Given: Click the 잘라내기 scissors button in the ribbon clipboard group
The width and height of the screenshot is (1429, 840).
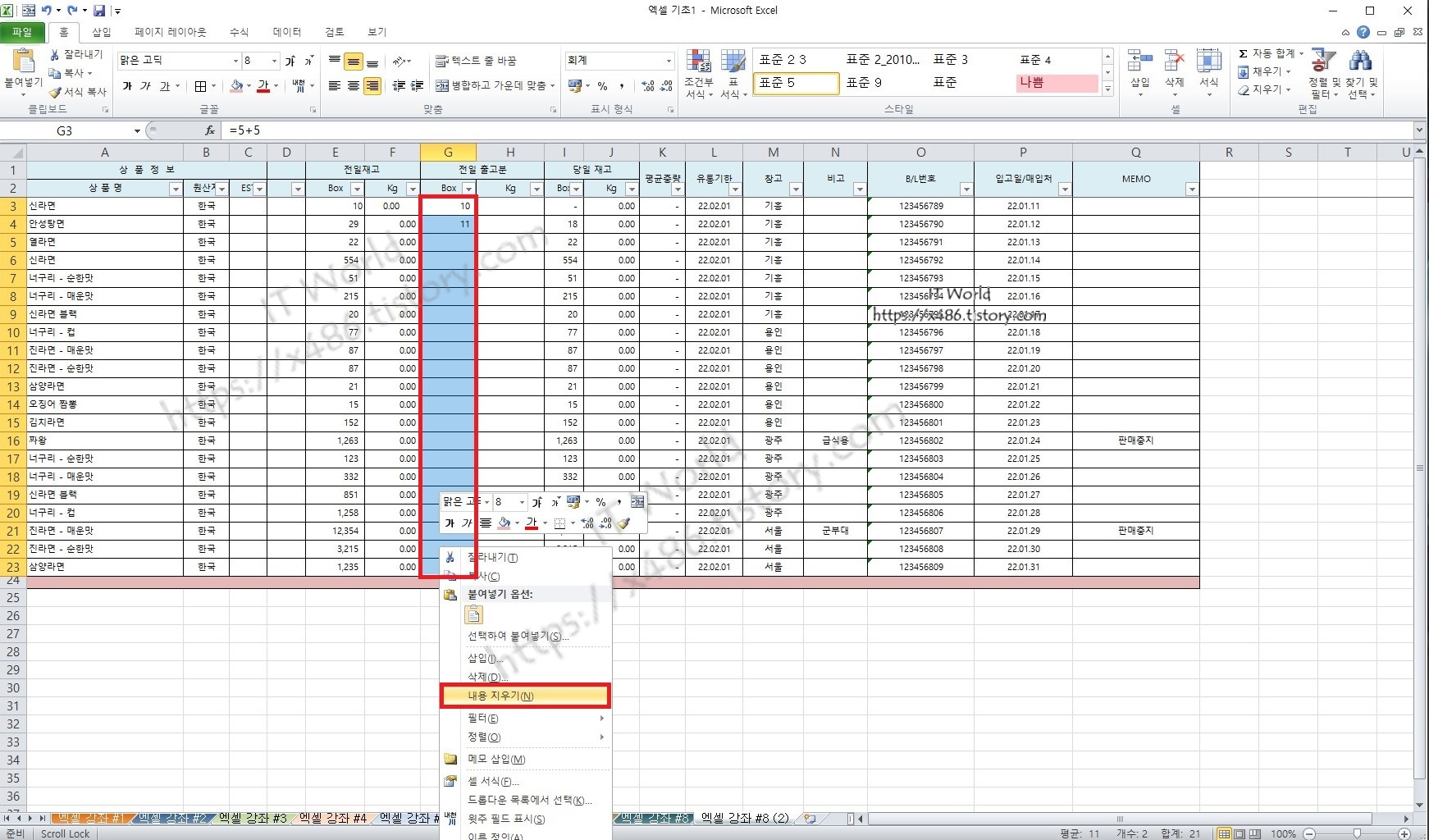Looking at the screenshot, I should [x=76, y=54].
